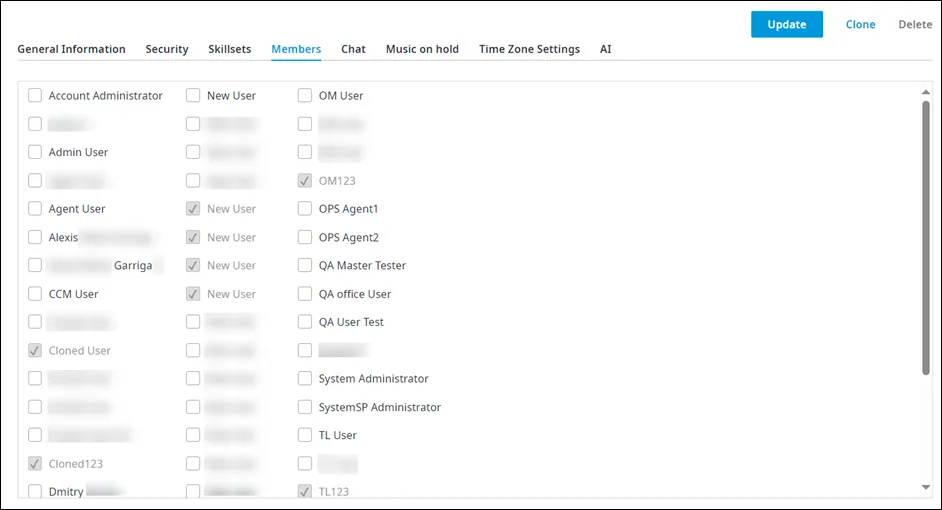Tick the SystemSP Administrator checkbox
Image resolution: width=942 pixels, height=510 pixels.
click(305, 407)
